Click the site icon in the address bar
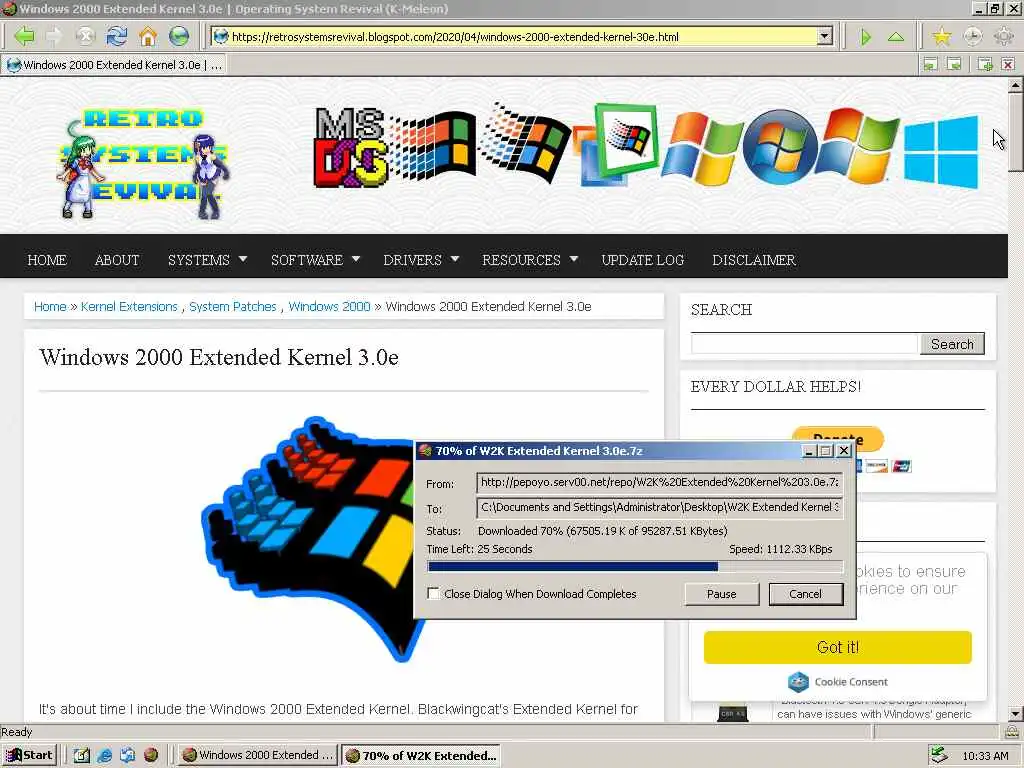Screen dimensions: 1024x768 tap(221, 37)
